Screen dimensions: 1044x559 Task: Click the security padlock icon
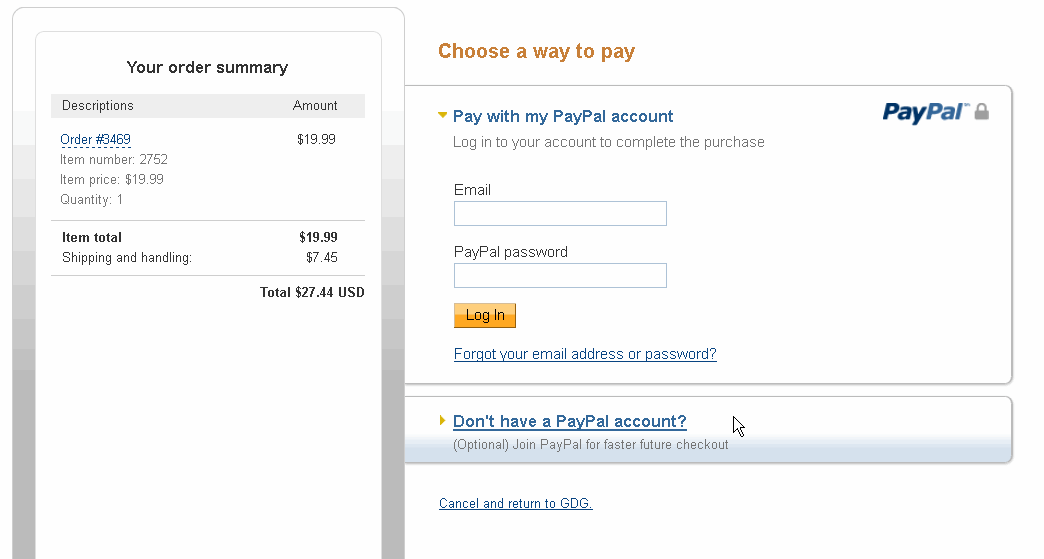(982, 111)
